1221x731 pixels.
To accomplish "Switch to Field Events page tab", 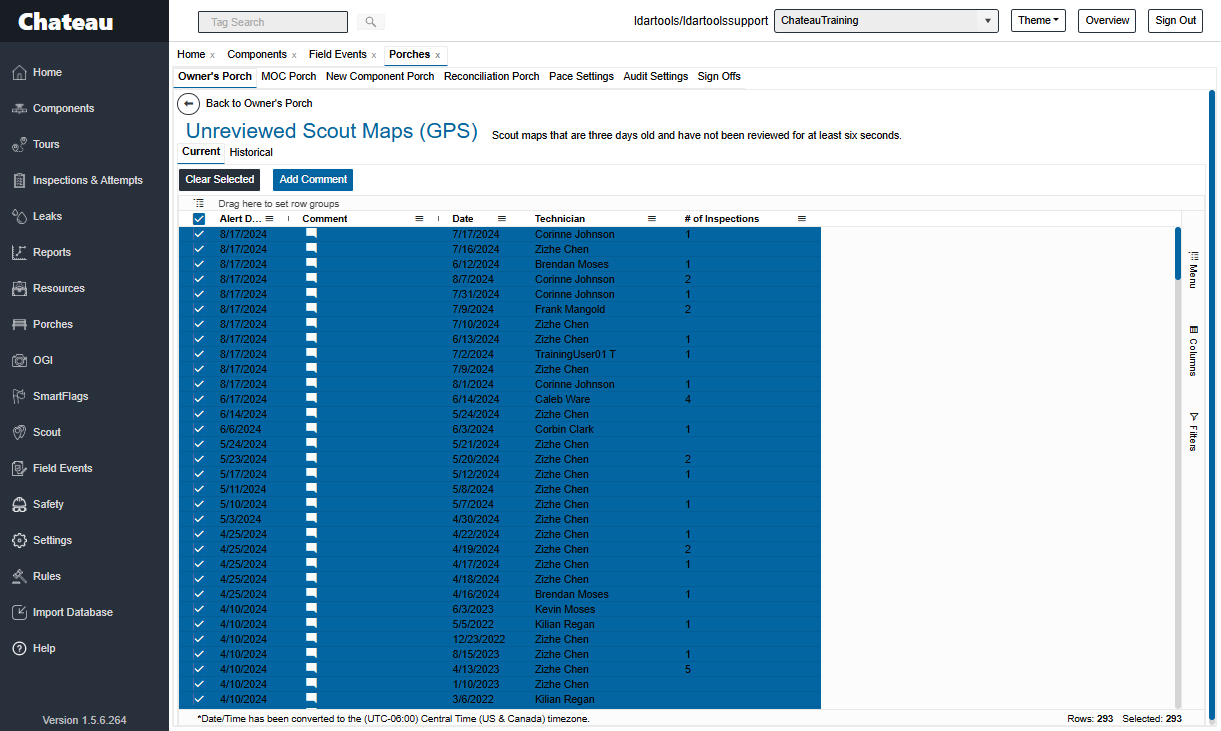I will coord(338,55).
